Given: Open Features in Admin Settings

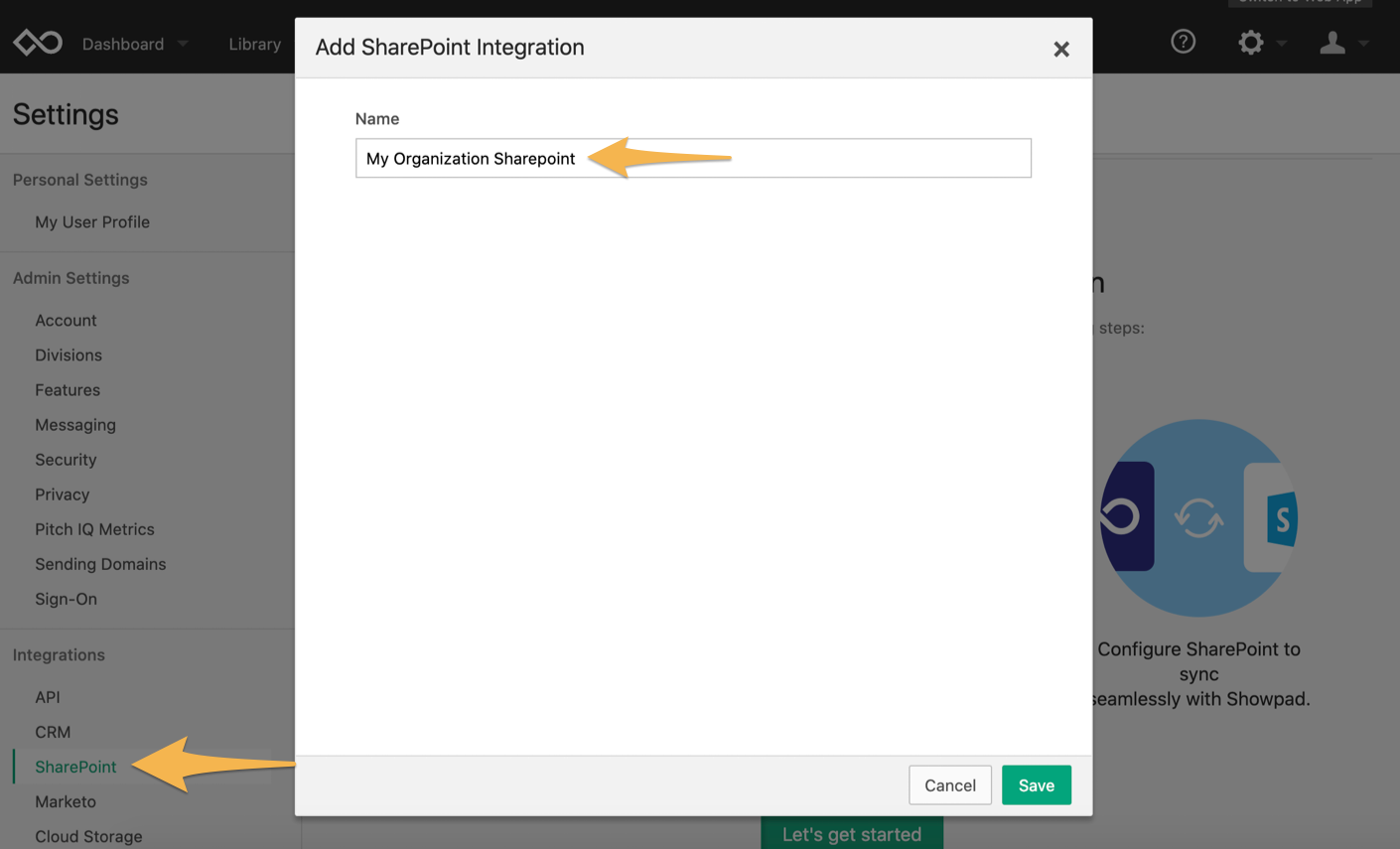Looking at the screenshot, I should point(68,389).
